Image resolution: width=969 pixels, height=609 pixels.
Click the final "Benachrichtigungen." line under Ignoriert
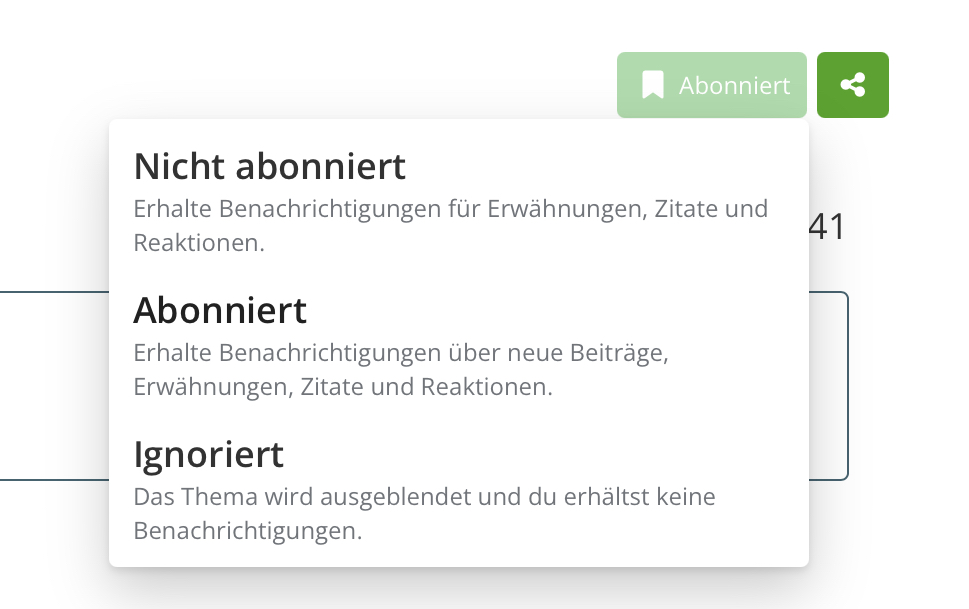point(247,530)
